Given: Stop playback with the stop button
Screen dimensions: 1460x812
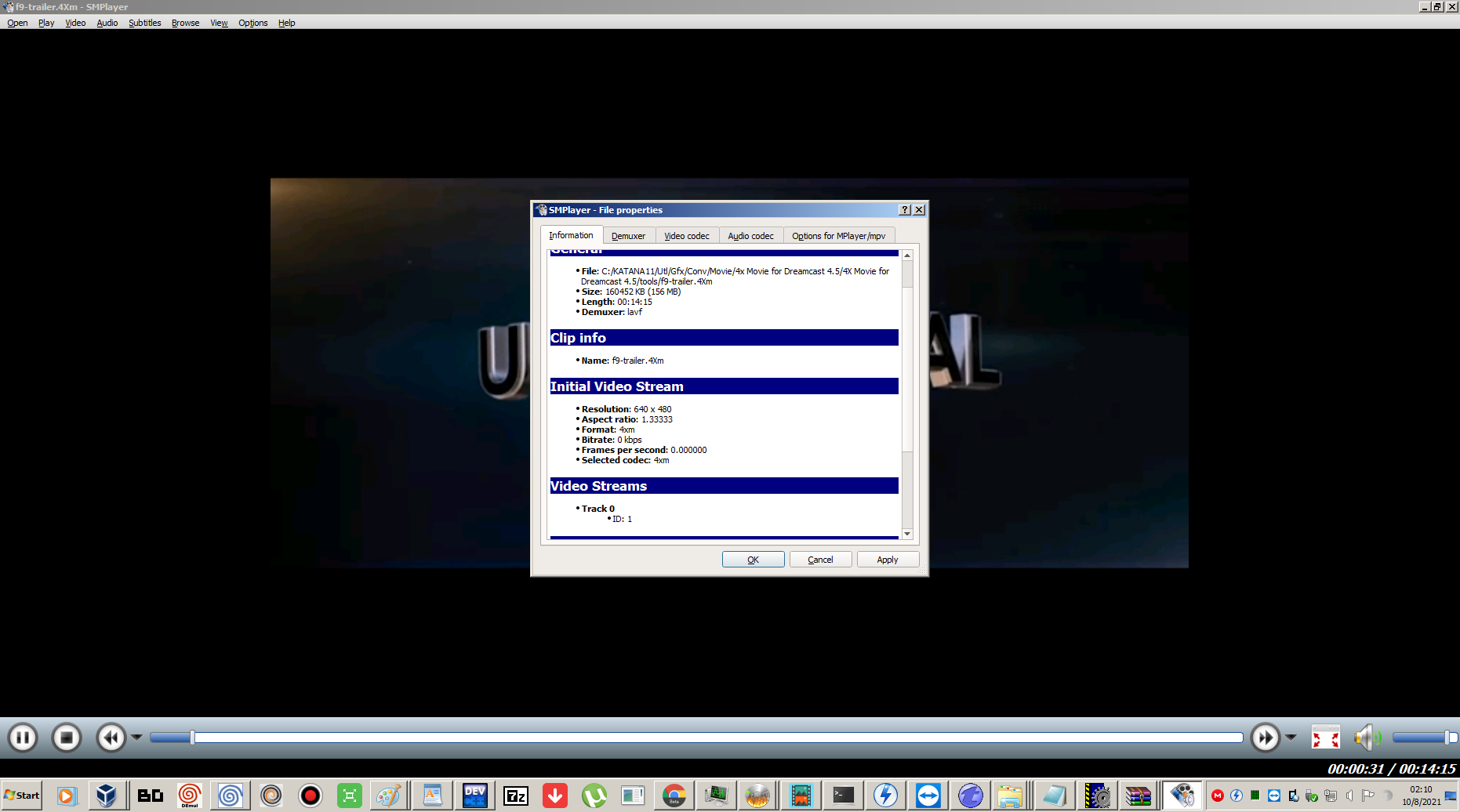Looking at the screenshot, I should point(67,738).
